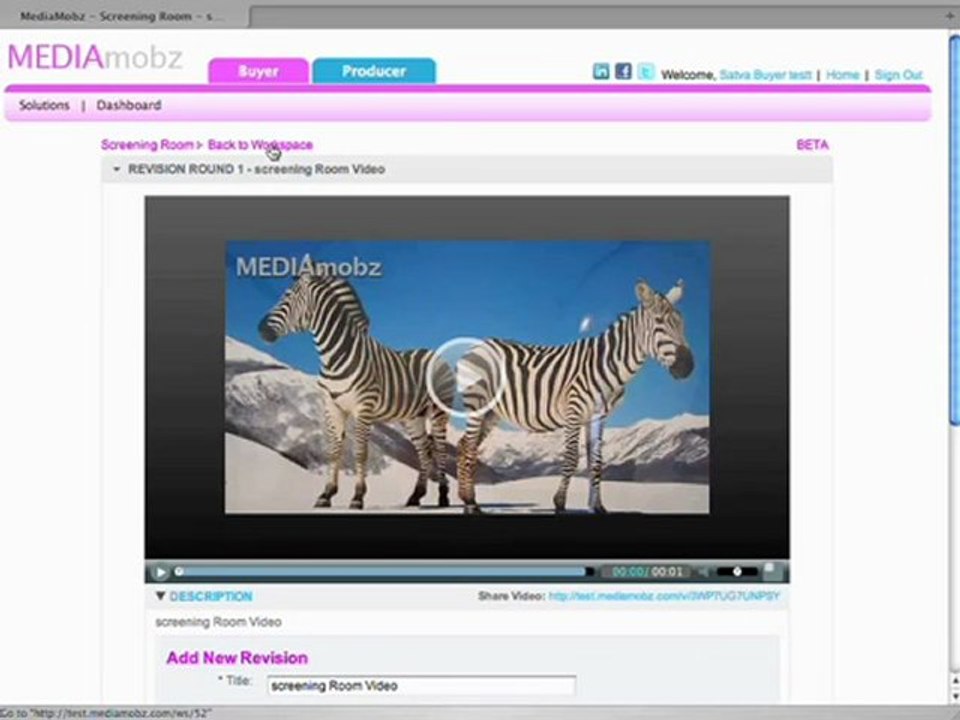This screenshot has height=720, width=960.
Task: Click the Screening Room breadcrumb
Action: coord(148,145)
